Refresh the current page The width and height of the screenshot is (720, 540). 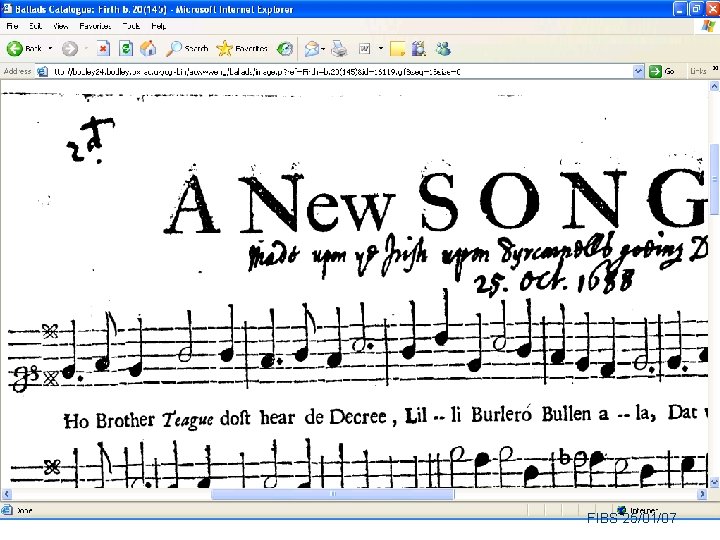[126, 48]
